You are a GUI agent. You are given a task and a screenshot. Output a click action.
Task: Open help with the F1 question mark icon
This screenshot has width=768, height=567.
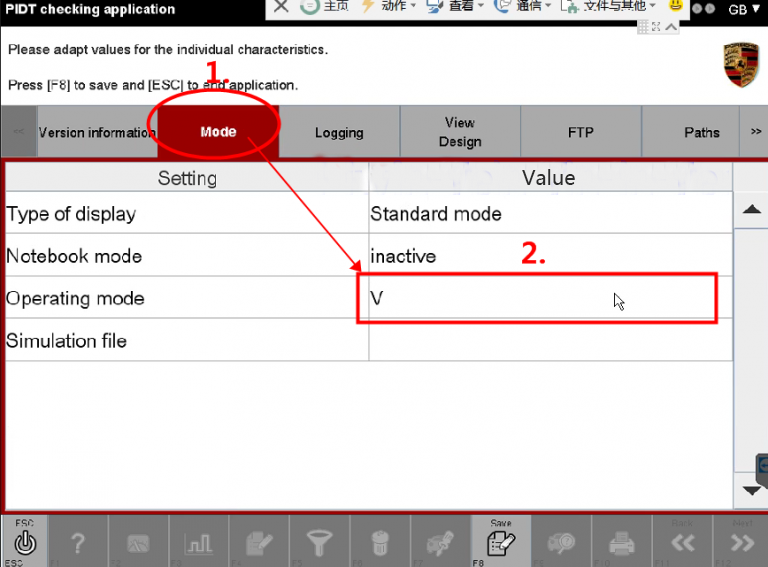tap(77, 542)
